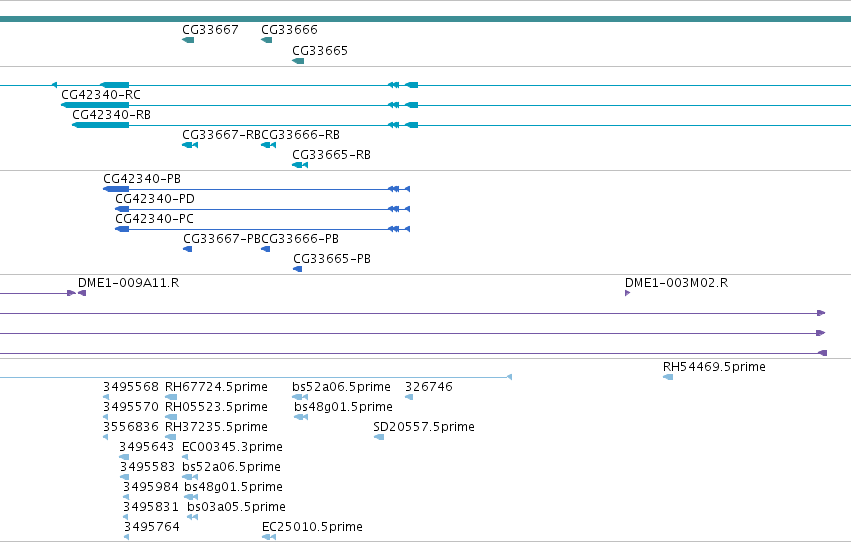Open the CG33665-PB protein label
The width and height of the screenshot is (851, 542).
pyautogui.click(x=332, y=259)
